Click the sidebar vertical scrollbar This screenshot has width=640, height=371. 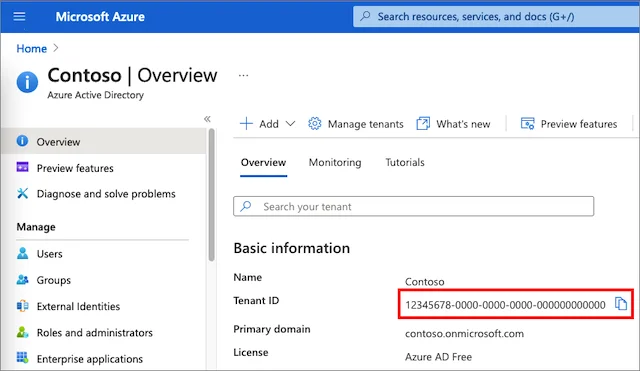pyautogui.click(x=211, y=195)
